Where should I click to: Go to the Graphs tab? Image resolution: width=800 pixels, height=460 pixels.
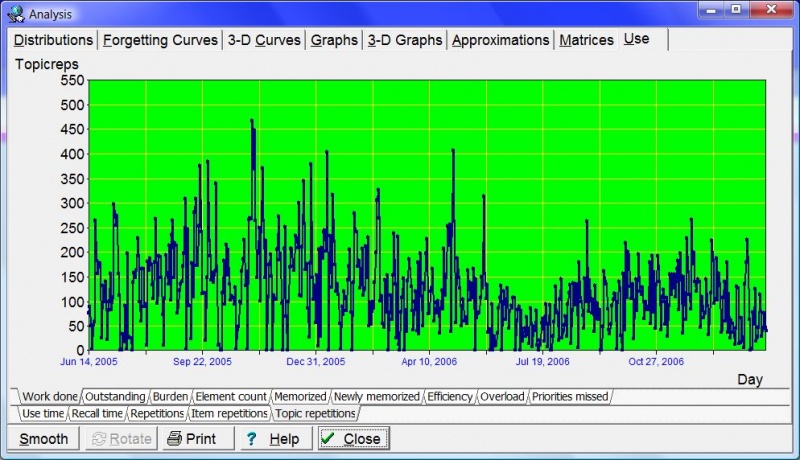pyautogui.click(x=334, y=40)
